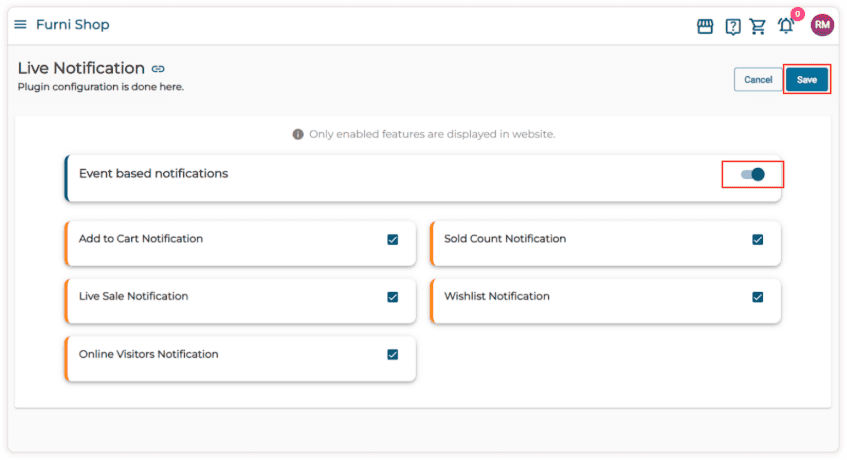Select the Wishlist Notification card label

coord(497,297)
